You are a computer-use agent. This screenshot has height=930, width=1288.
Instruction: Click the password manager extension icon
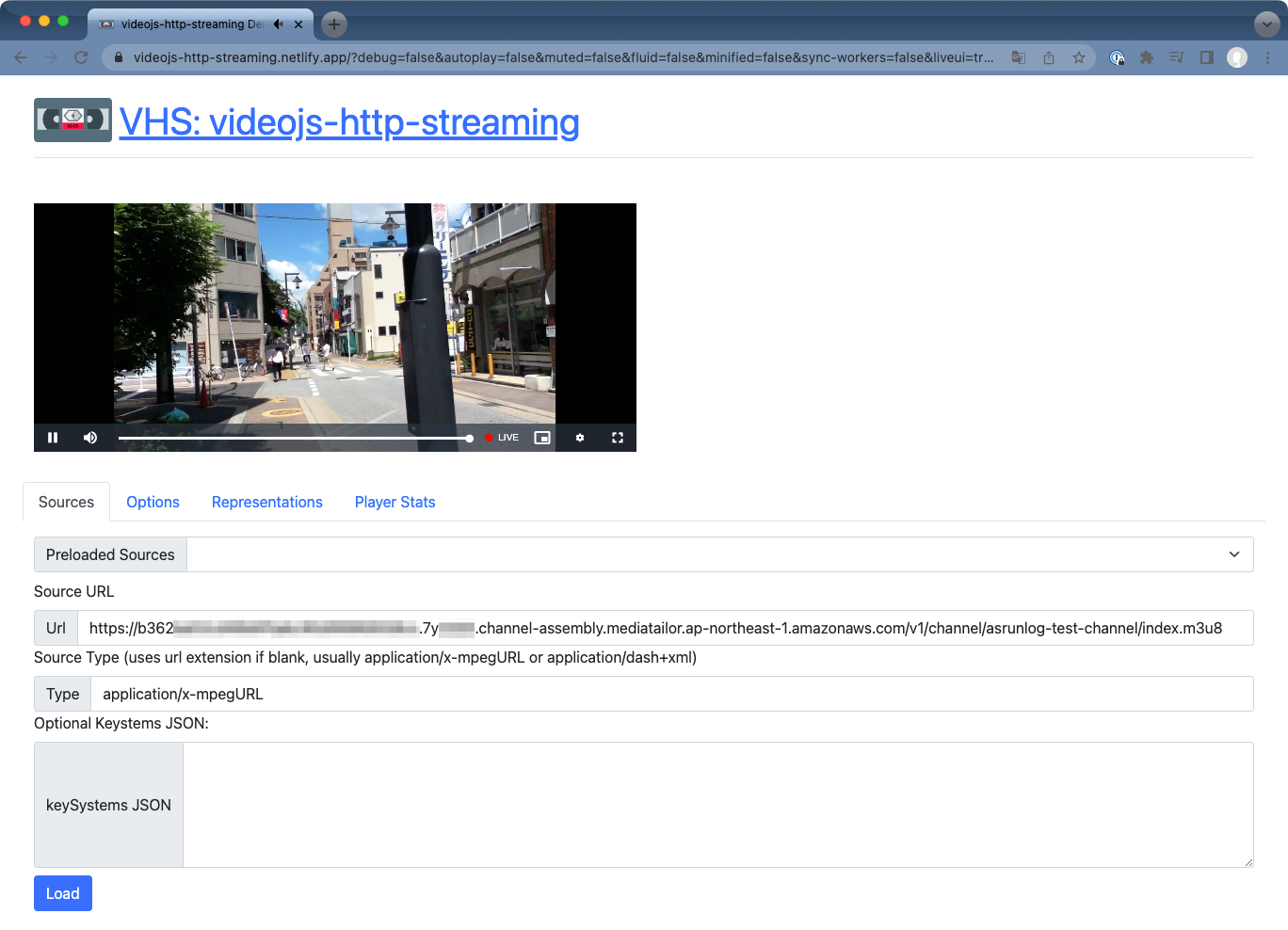coord(1117,57)
